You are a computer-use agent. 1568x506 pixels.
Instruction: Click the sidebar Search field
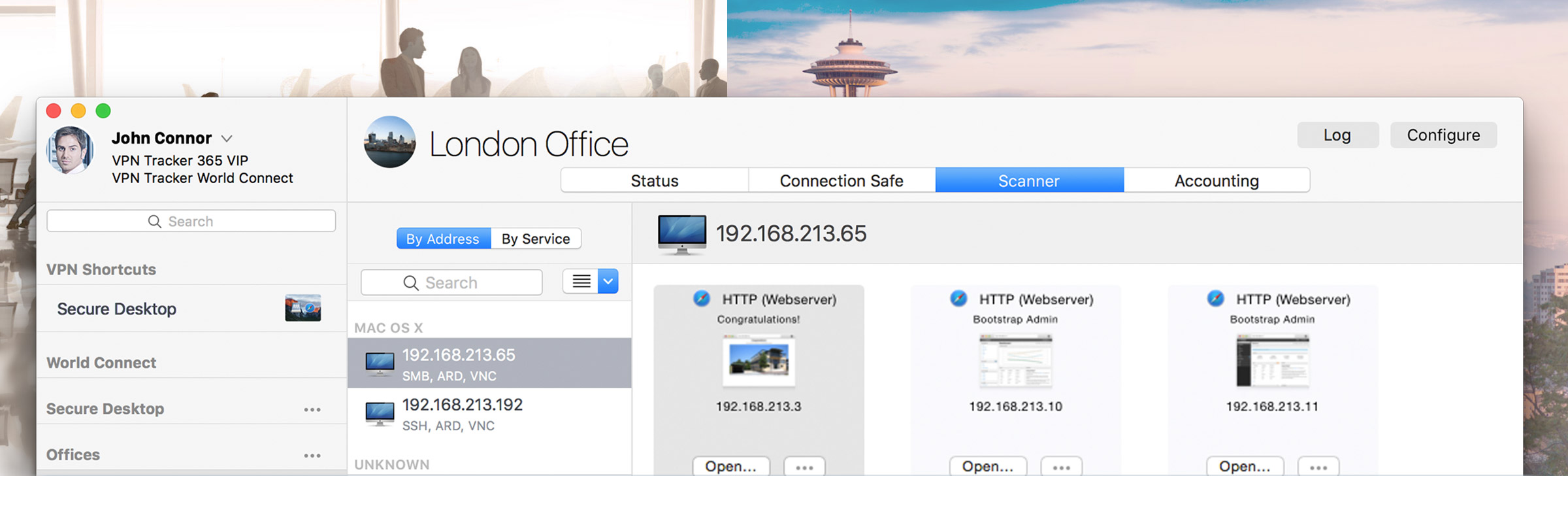pos(191,221)
